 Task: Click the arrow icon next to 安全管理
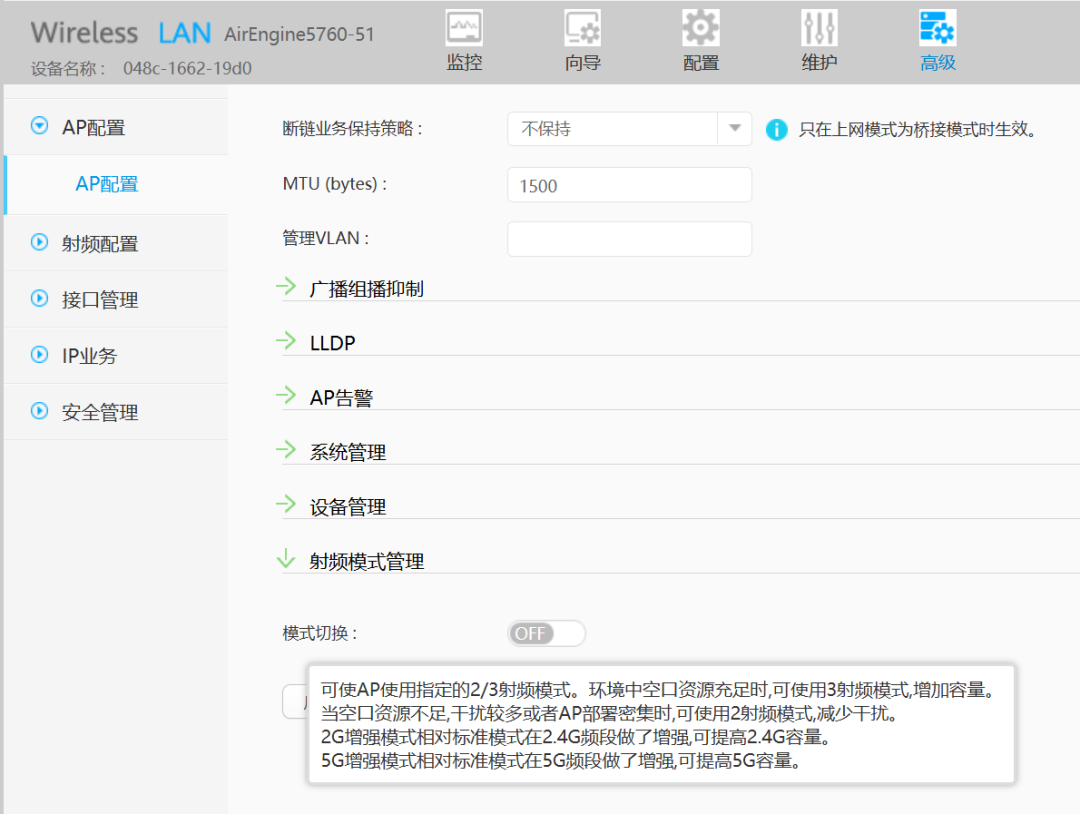pos(40,410)
